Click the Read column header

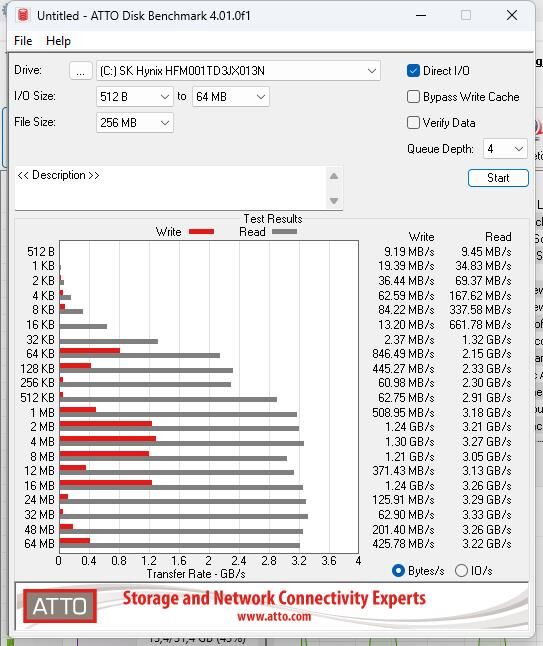(x=498, y=237)
